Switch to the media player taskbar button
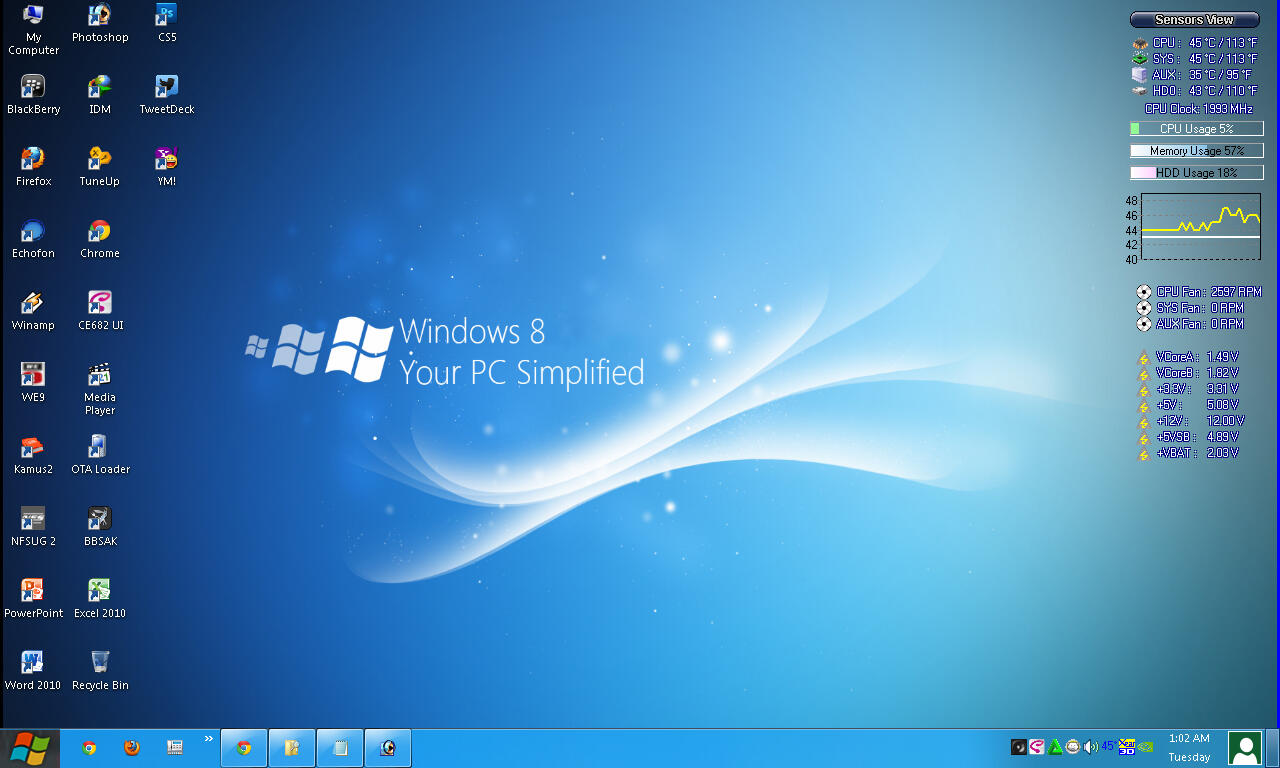This screenshot has height=768, width=1280. tap(388, 748)
